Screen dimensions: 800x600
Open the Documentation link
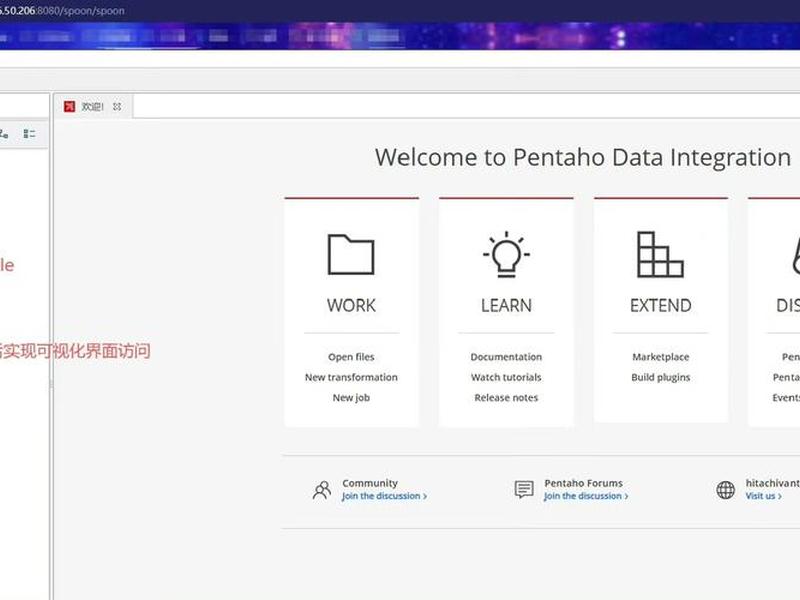coord(506,357)
